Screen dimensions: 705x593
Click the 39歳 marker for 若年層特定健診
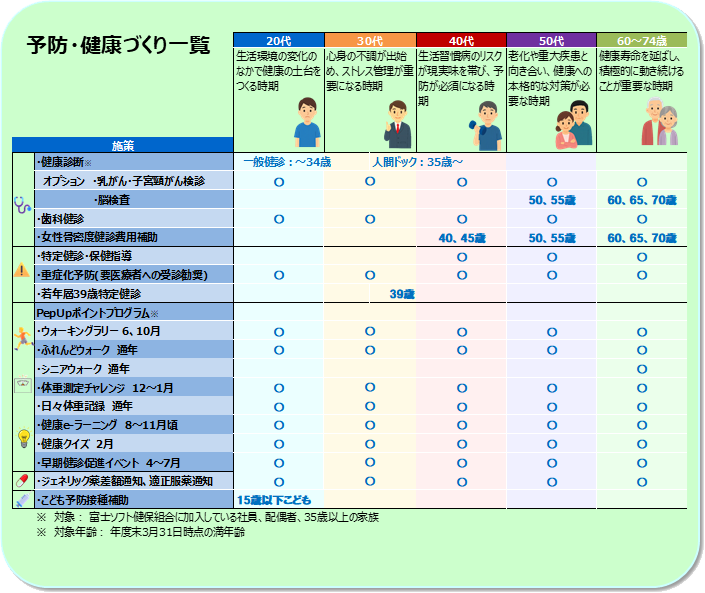tap(401, 294)
